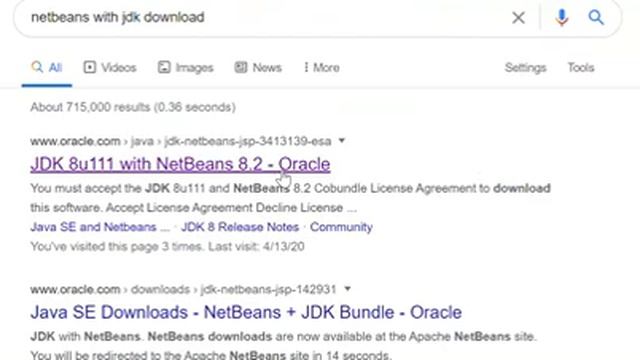
Task: Click 'You've visited this page 3 times' text
Action: (167, 247)
